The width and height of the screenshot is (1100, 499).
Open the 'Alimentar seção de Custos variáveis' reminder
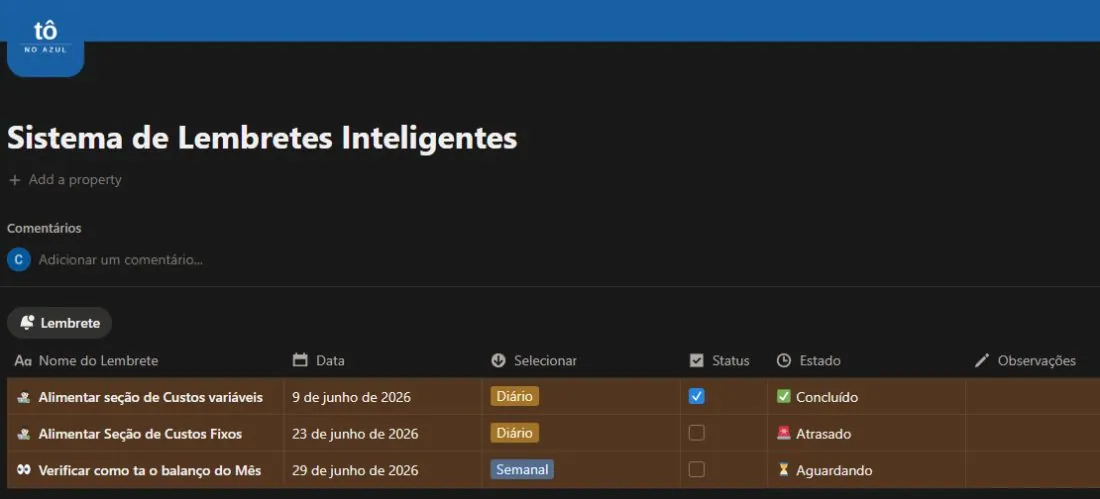[x=151, y=397]
